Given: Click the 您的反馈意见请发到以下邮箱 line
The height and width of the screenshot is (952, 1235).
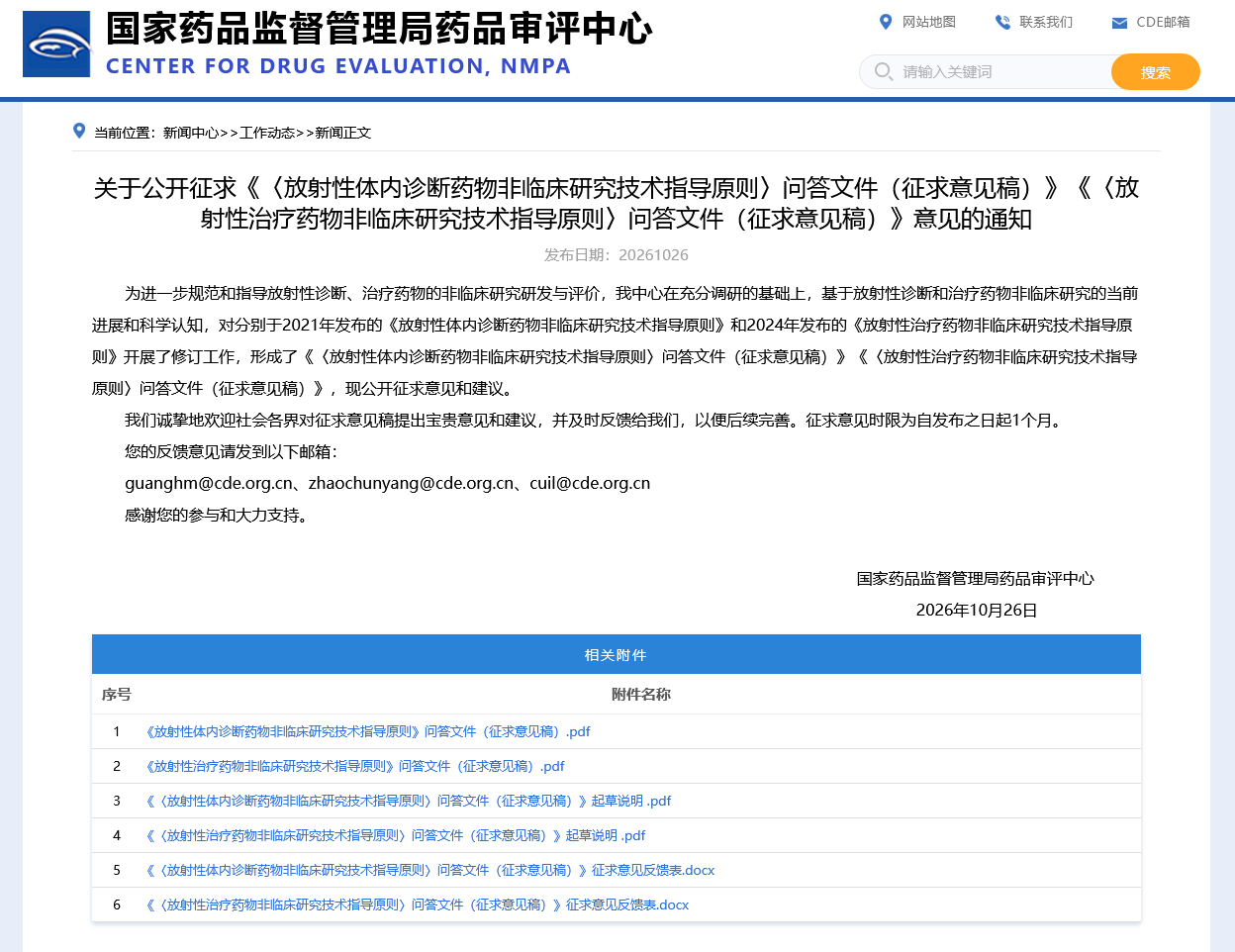Looking at the screenshot, I should [x=232, y=451].
